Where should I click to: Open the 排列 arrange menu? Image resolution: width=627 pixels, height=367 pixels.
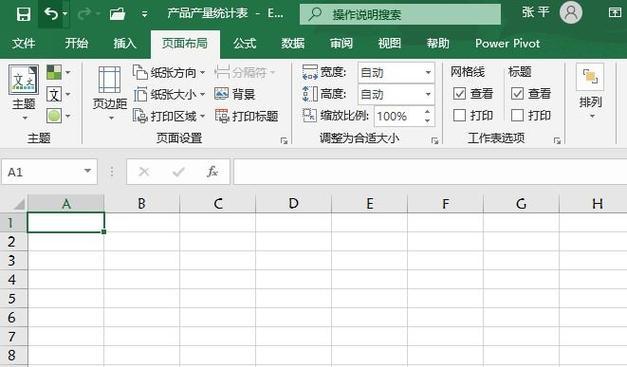pos(590,92)
